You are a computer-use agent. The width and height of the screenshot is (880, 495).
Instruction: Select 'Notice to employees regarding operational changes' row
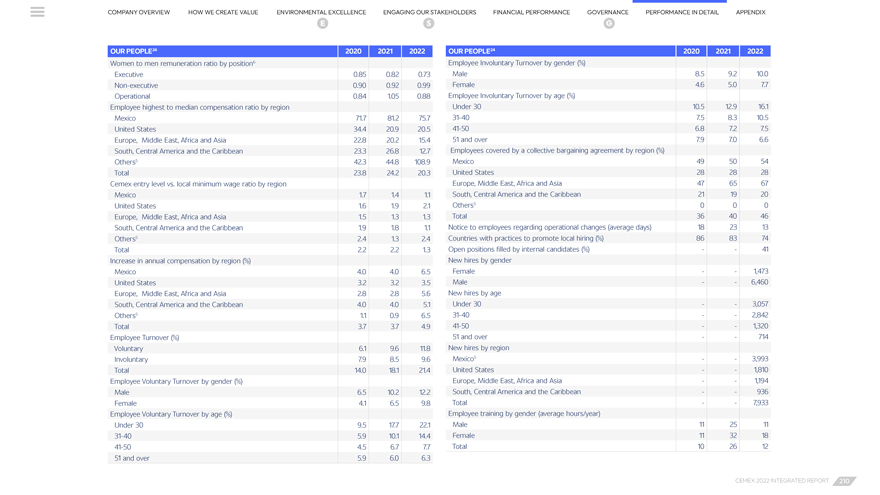coord(608,227)
